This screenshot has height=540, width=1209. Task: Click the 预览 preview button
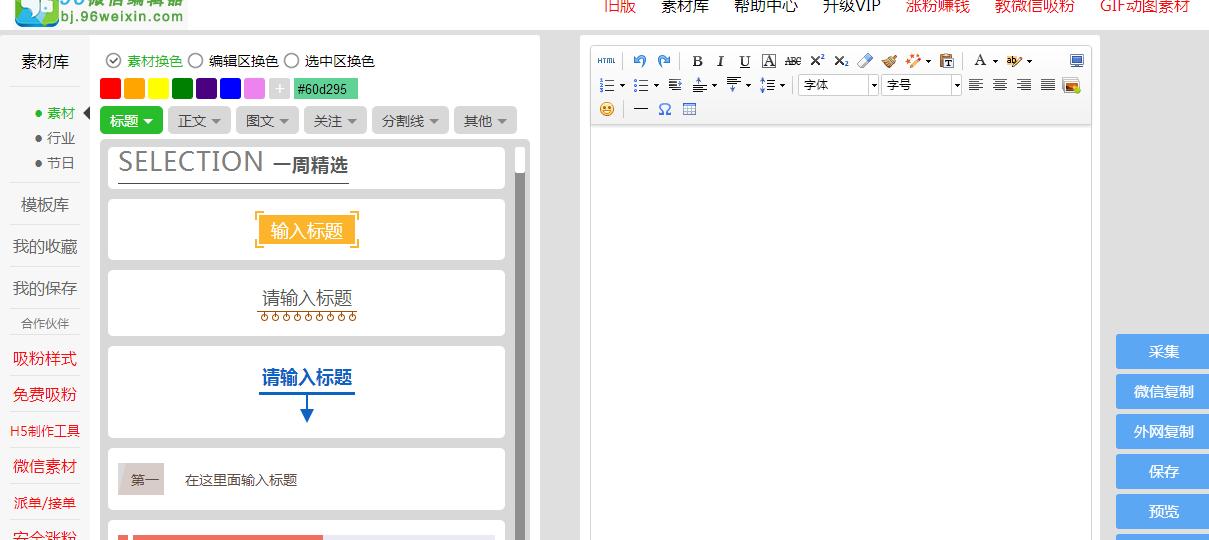(x=1163, y=512)
